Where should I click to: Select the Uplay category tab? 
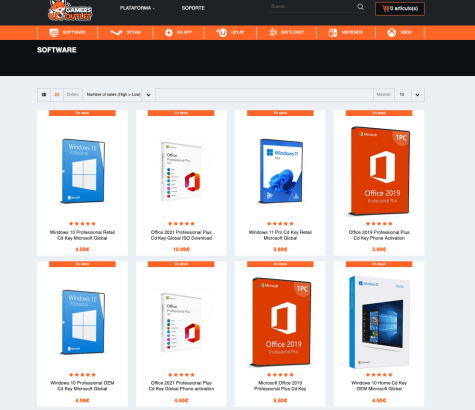[x=230, y=32]
